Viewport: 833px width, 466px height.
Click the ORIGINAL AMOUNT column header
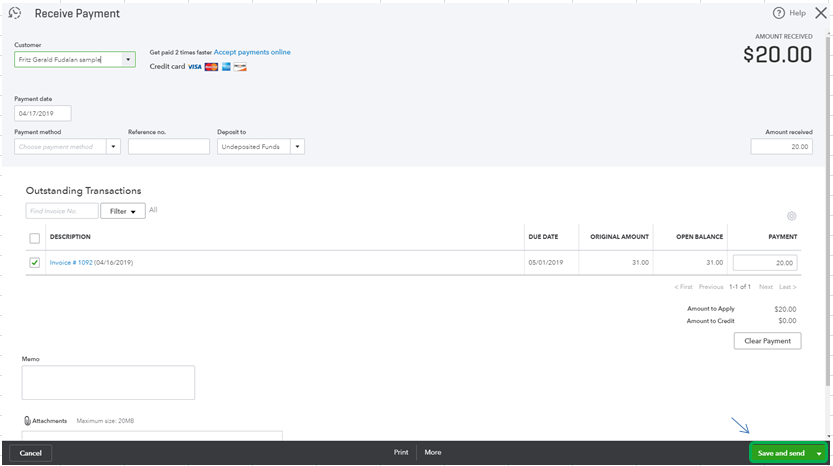(619, 236)
